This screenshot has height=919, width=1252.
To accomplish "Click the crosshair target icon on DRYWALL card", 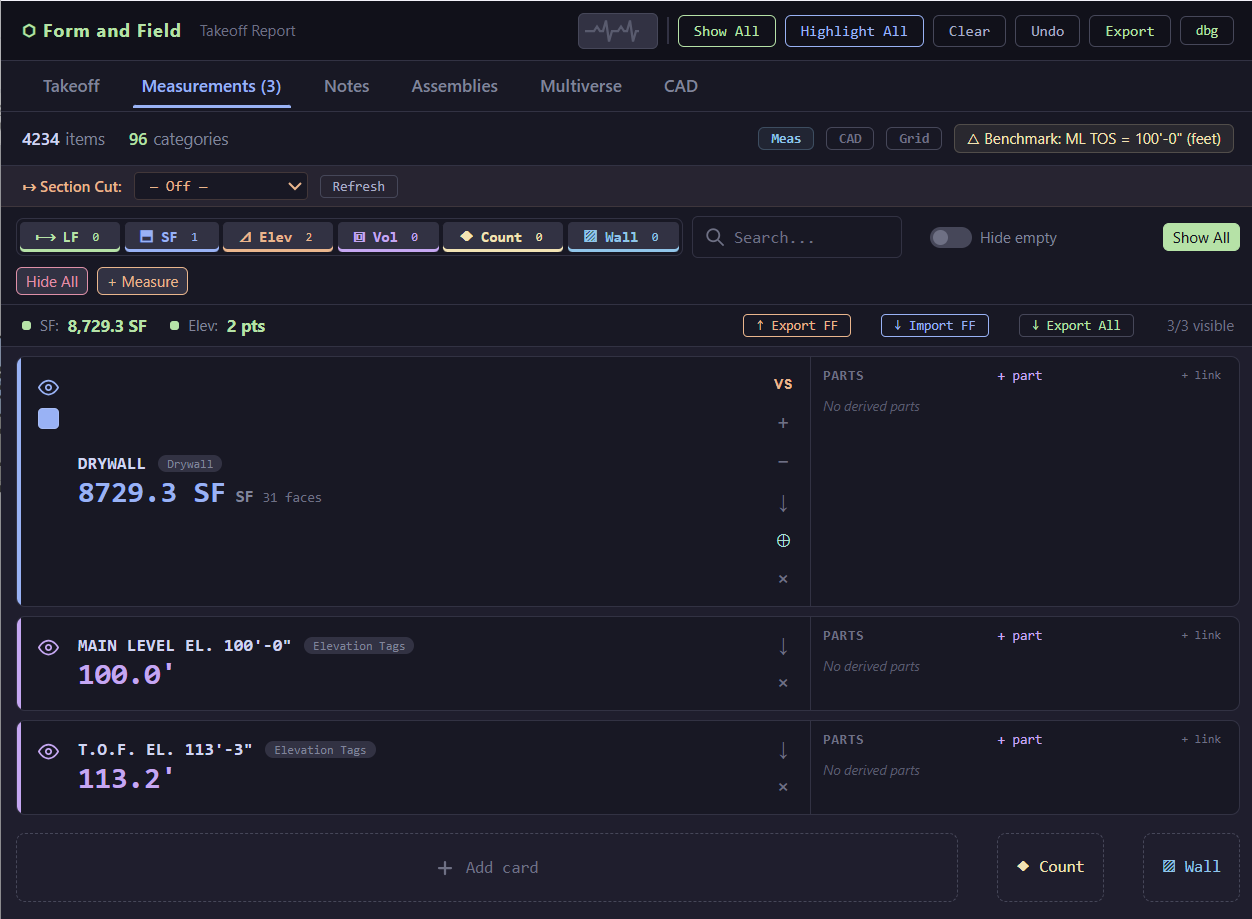I will [783, 541].
